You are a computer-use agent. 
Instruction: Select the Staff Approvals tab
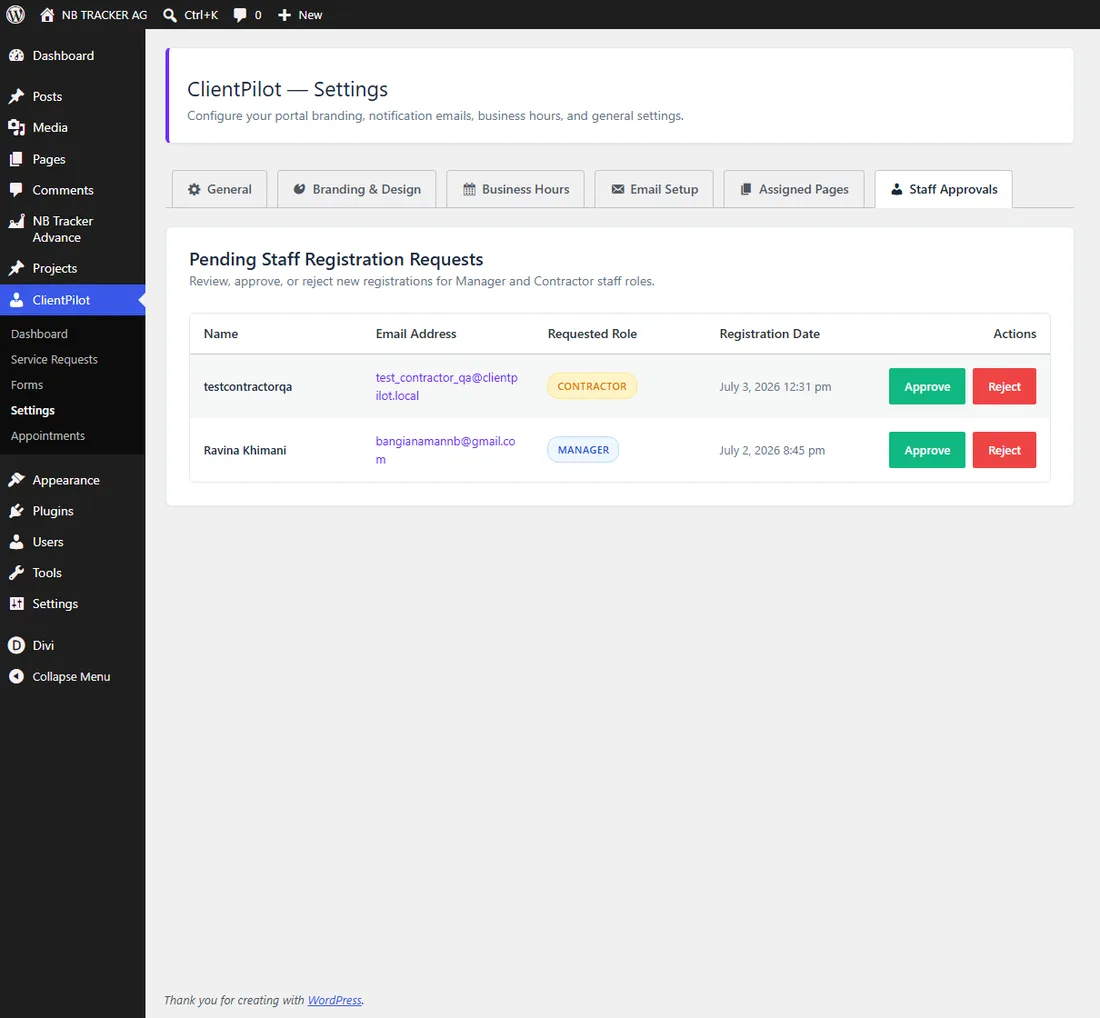(944, 189)
